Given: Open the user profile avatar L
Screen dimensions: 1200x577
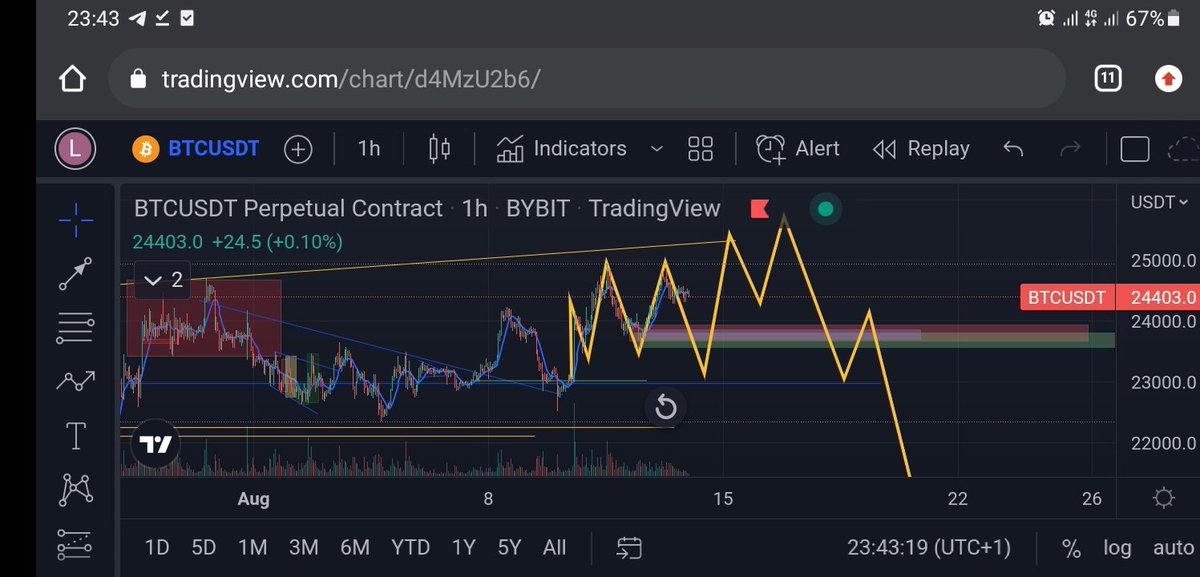Looking at the screenshot, I should [74, 149].
